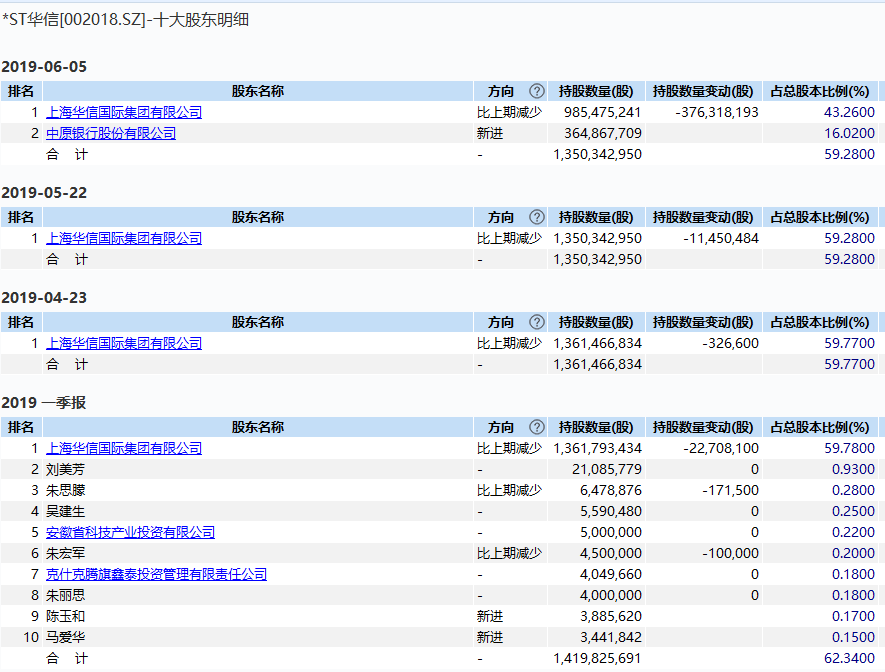Click shareholder name 朱宏军
The width and height of the screenshot is (885, 672).
tap(65, 553)
